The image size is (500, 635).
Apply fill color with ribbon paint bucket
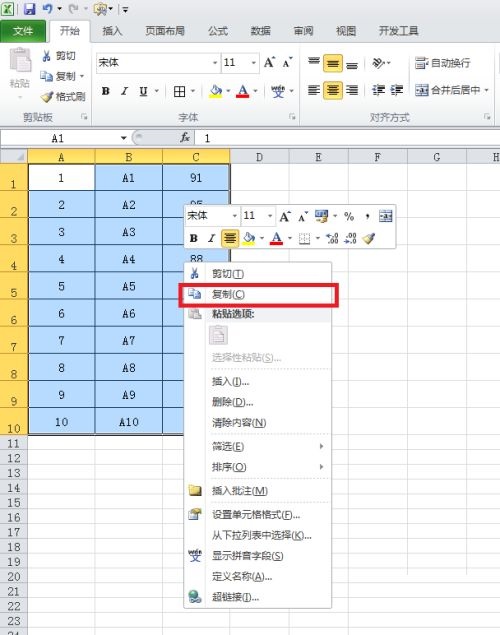(x=216, y=91)
